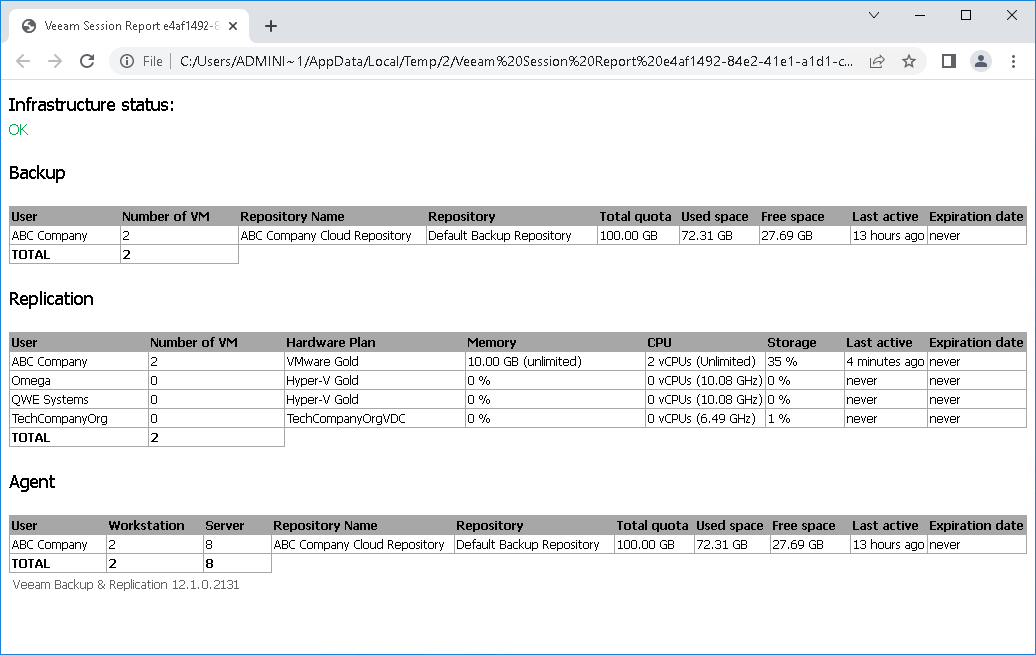Click the Backup section heading
The height and width of the screenshot is (655, 1036).
(37, 173)
